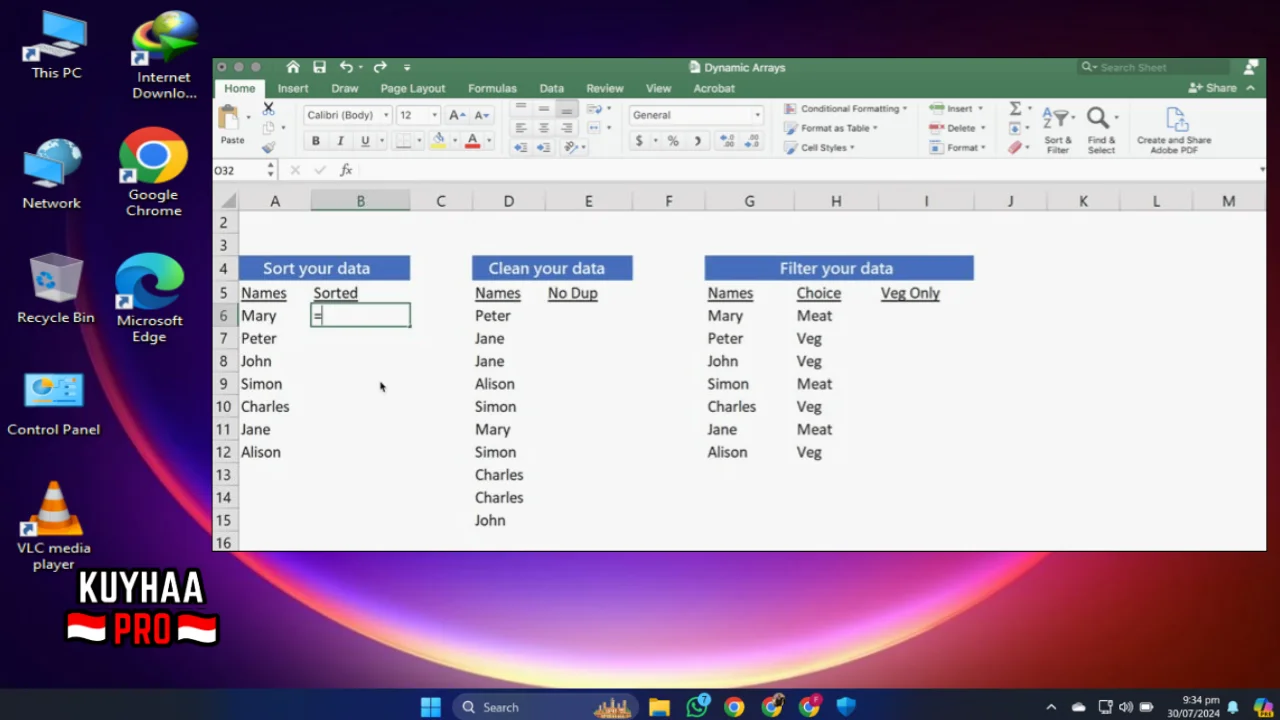Open the Review tab
Viewport: 1280px width, 720px height.
pos(605,88)
